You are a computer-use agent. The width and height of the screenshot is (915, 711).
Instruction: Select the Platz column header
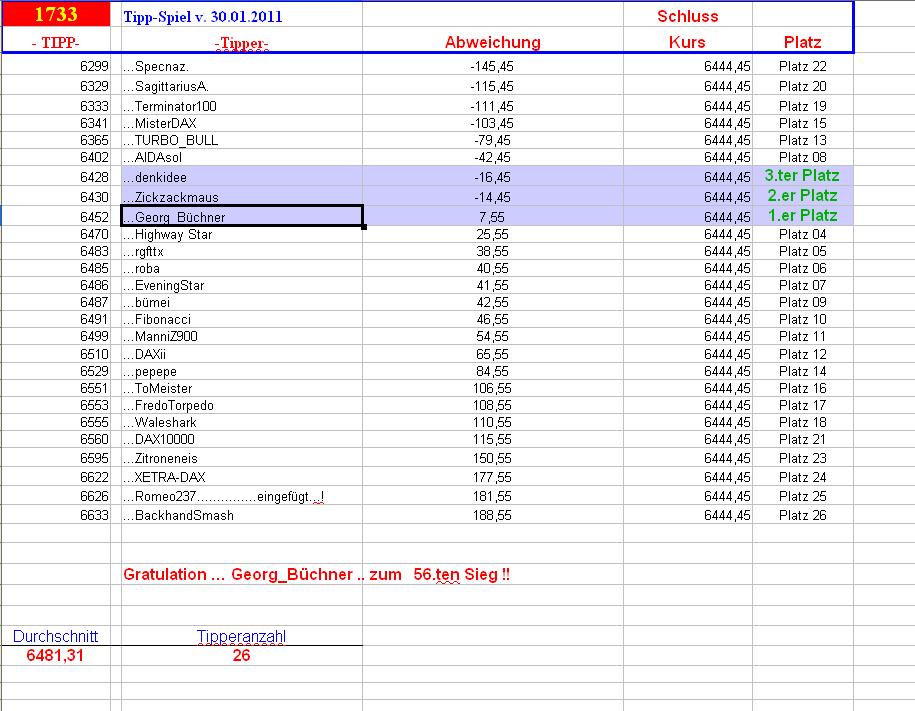tap(802, 42)
